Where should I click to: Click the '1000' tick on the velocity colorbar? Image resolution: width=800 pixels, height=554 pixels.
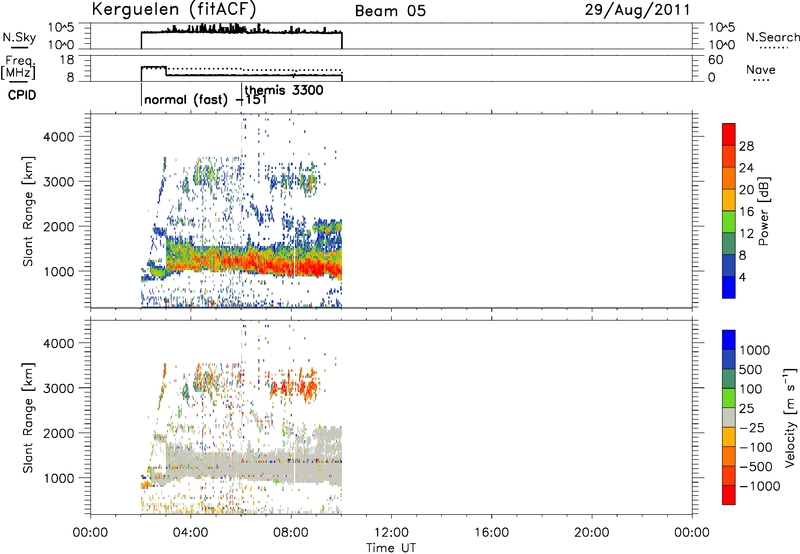click(755, 350)
